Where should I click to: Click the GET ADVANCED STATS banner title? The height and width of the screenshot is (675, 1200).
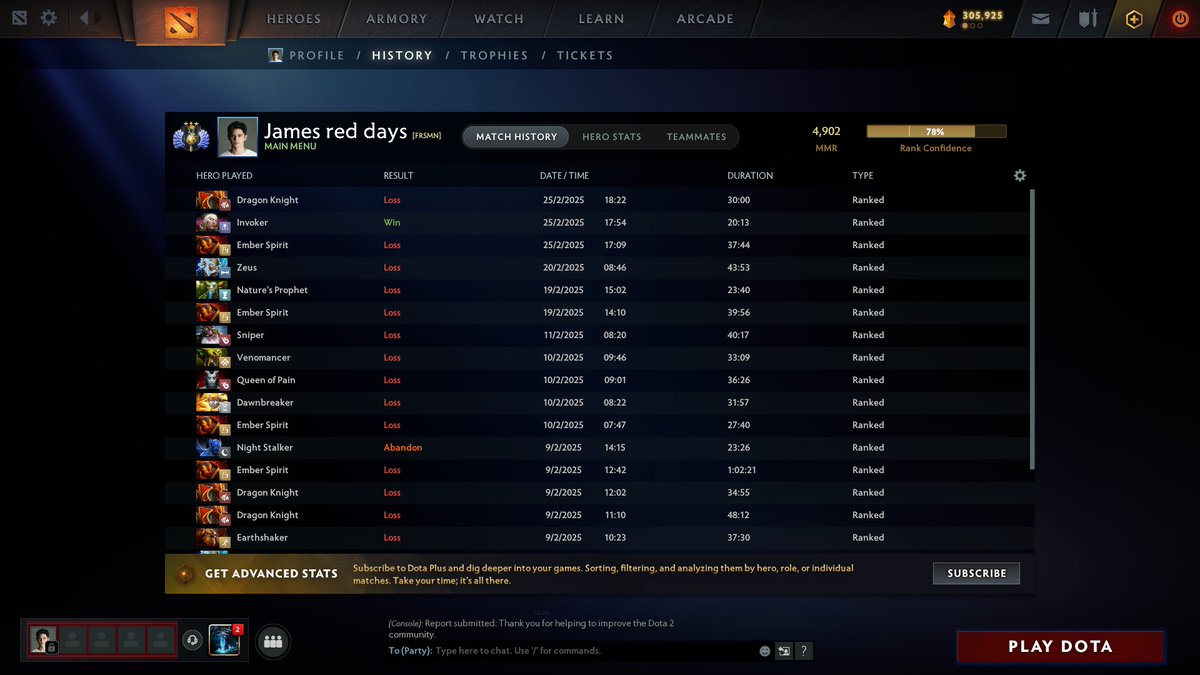(x=271, y=574)
